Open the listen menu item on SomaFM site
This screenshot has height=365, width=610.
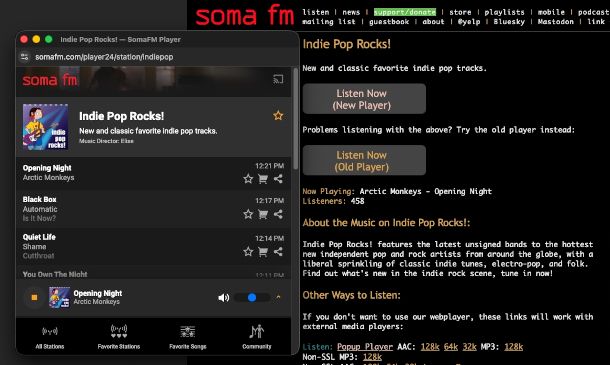316,12
